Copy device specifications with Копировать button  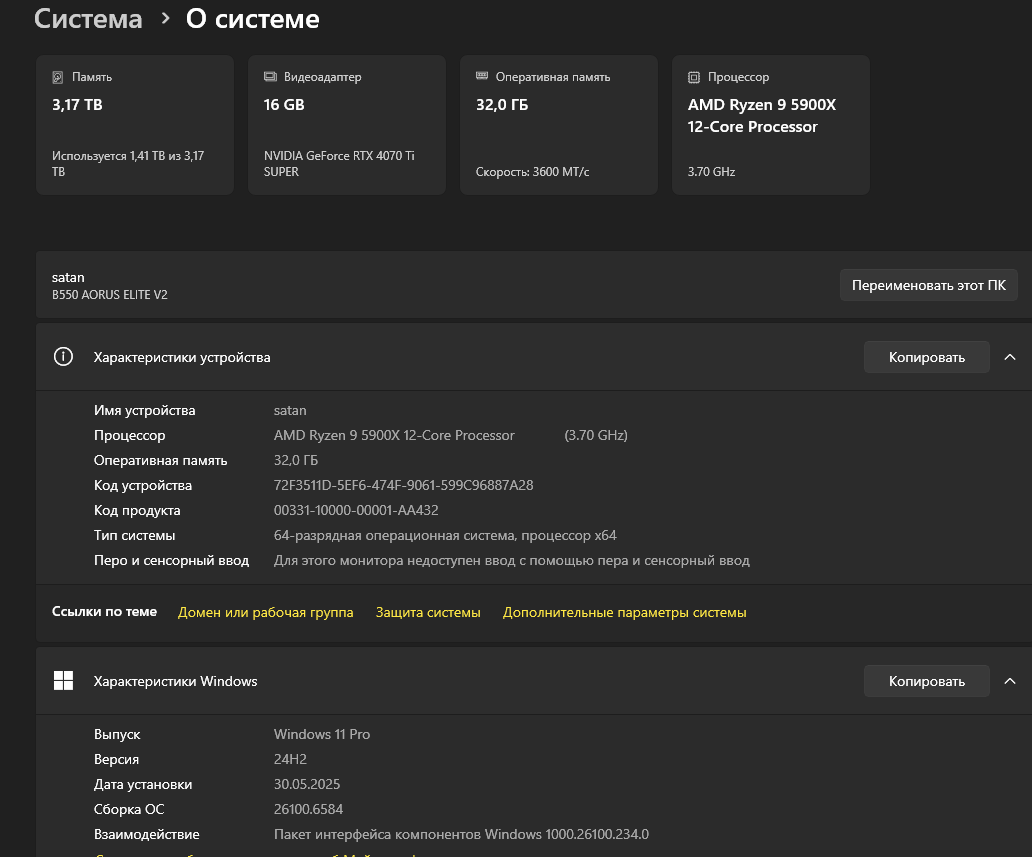pyautogui.click(x=926, y=357)
